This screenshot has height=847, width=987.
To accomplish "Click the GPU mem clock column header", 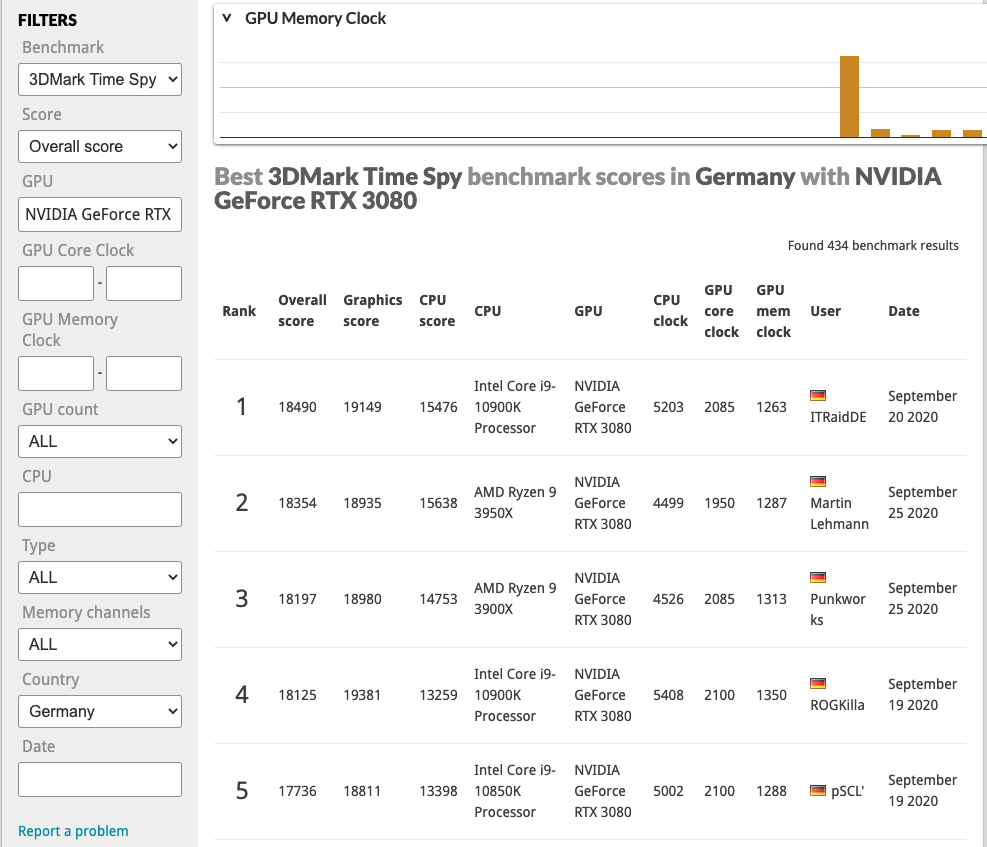I will point(773,311).
